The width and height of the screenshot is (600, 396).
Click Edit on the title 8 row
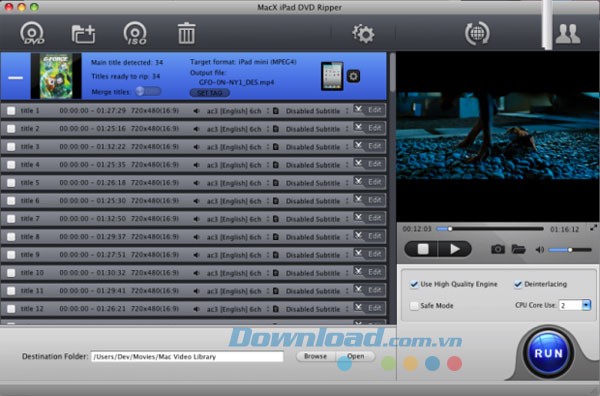pyautogui.click(x=374, y=236)
